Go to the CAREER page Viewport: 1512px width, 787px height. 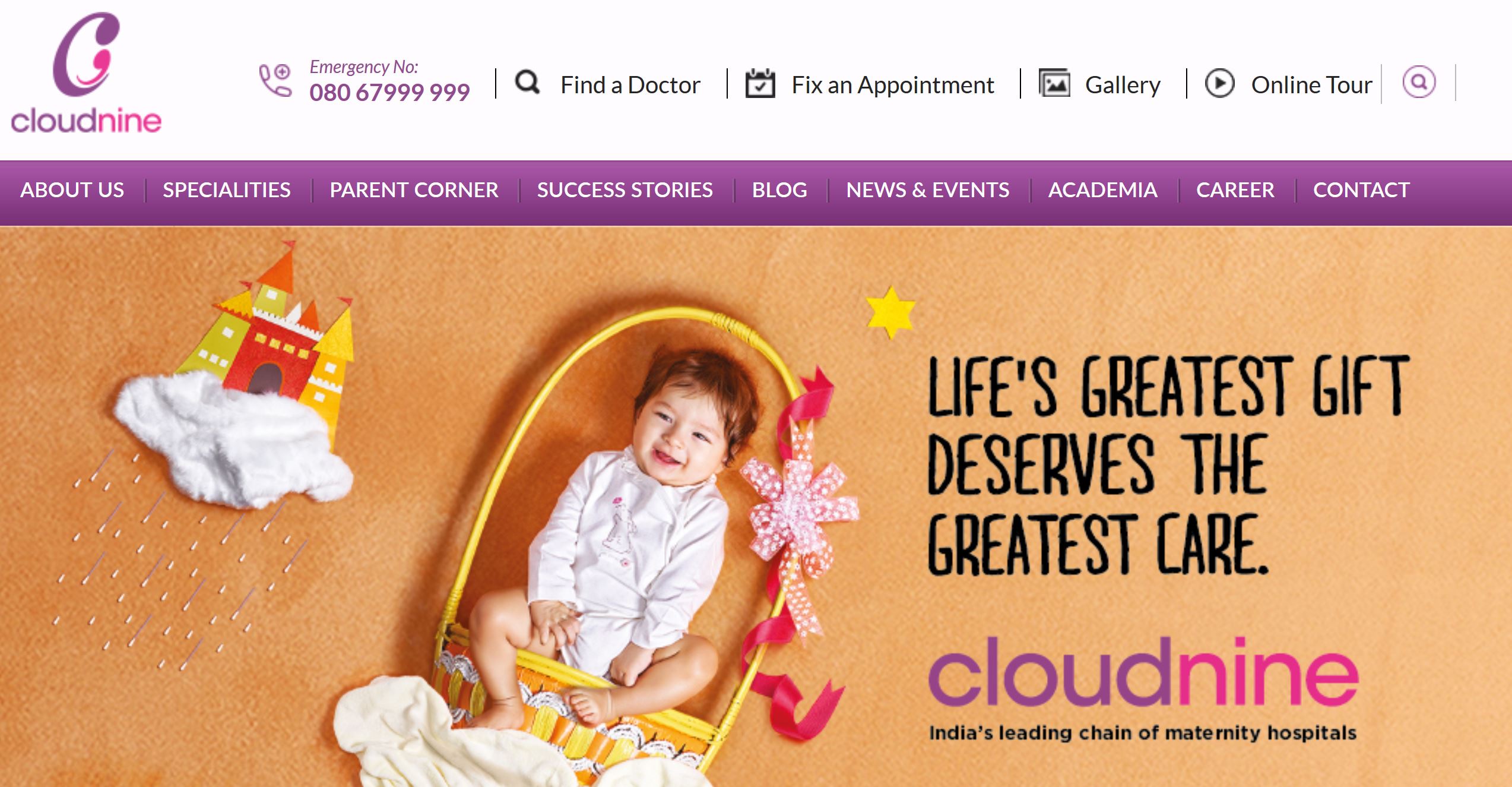(x=1235, y=190)
